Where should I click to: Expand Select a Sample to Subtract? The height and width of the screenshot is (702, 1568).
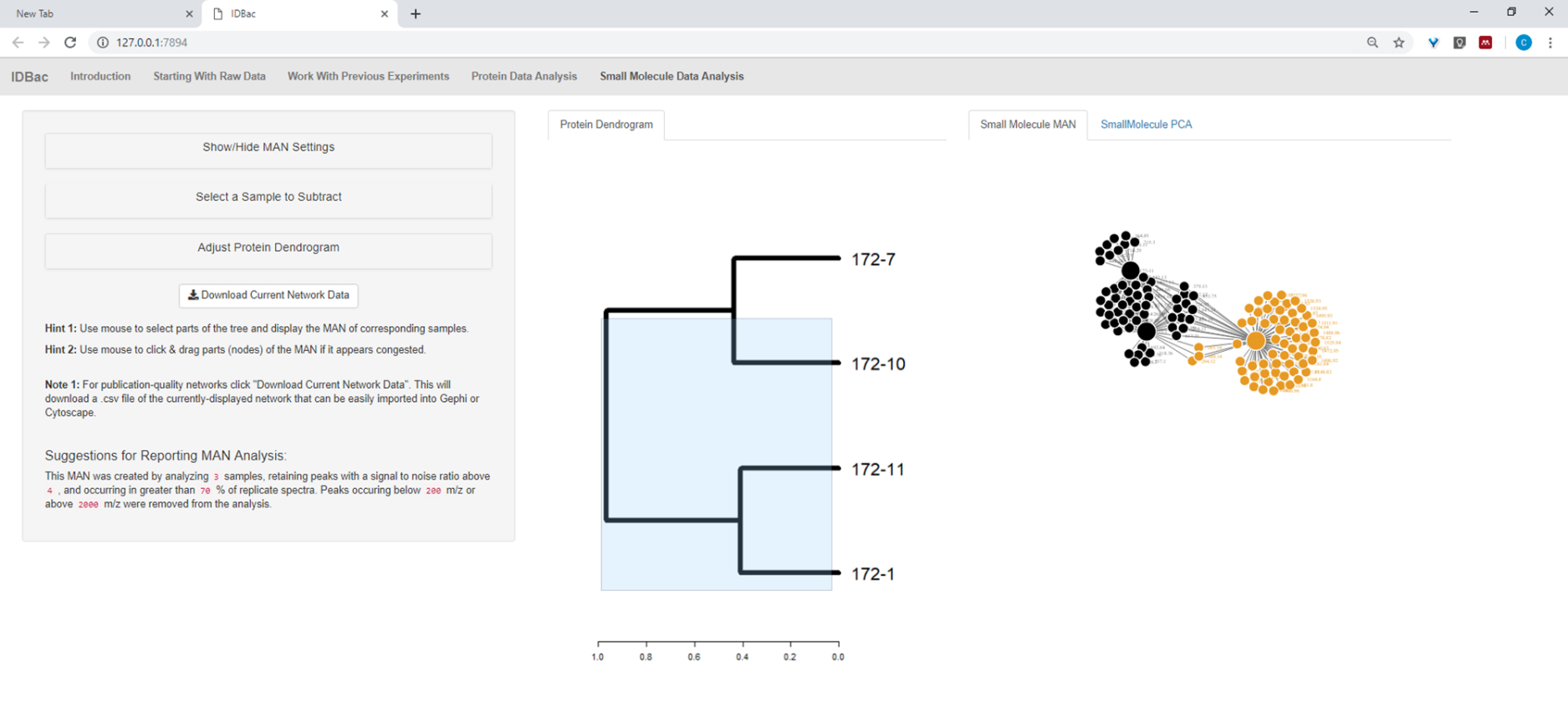click(268, 198)
